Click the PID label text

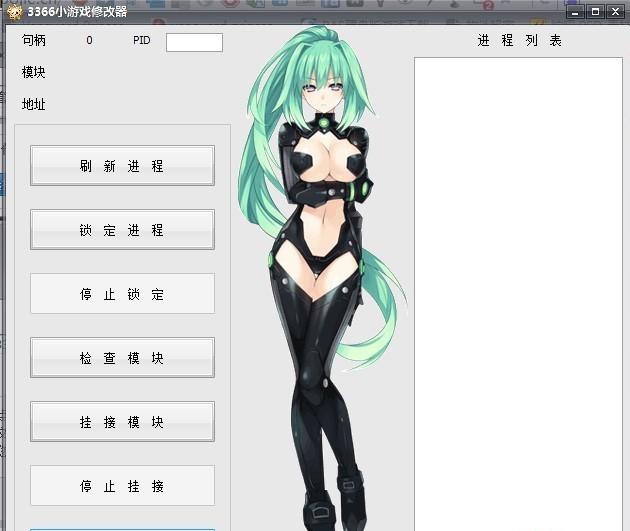point(141,41)
